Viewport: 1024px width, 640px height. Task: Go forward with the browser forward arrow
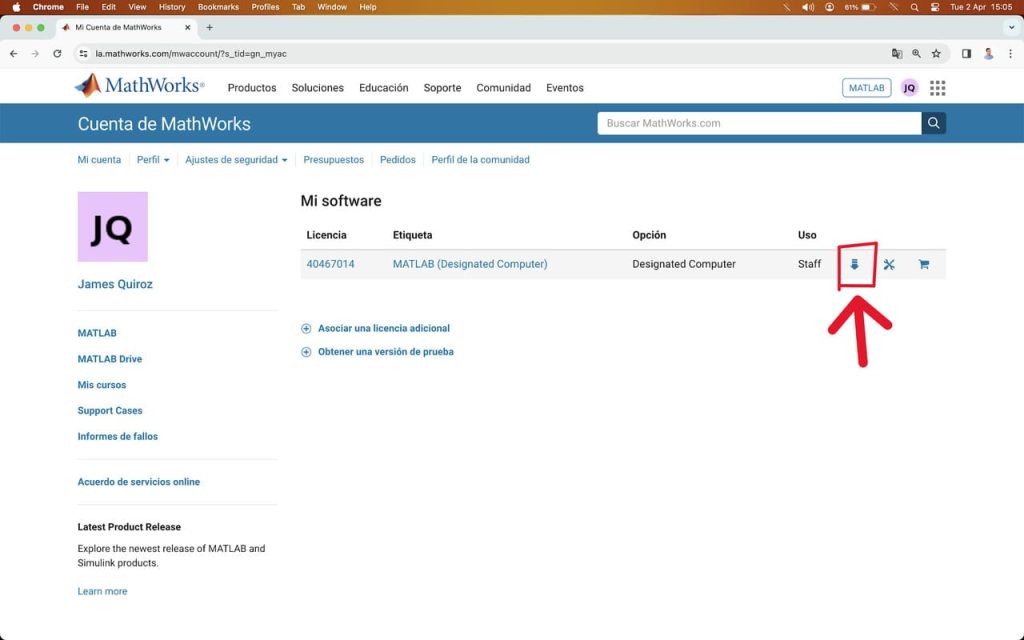coord(35,54)
